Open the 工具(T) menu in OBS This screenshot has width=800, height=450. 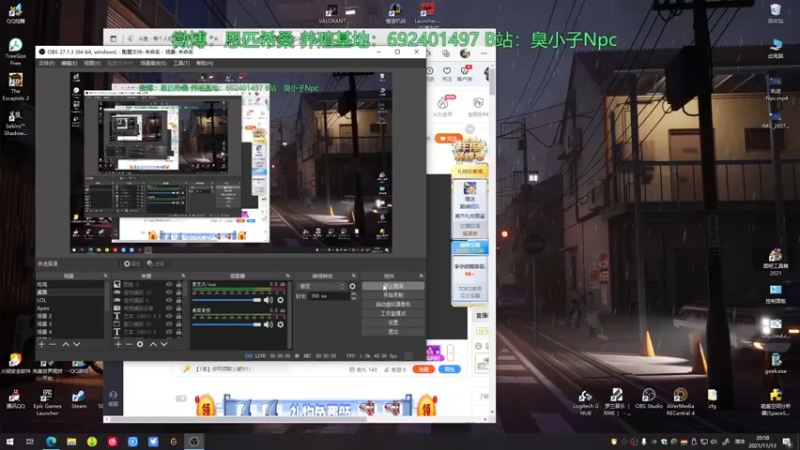(181, 63)
